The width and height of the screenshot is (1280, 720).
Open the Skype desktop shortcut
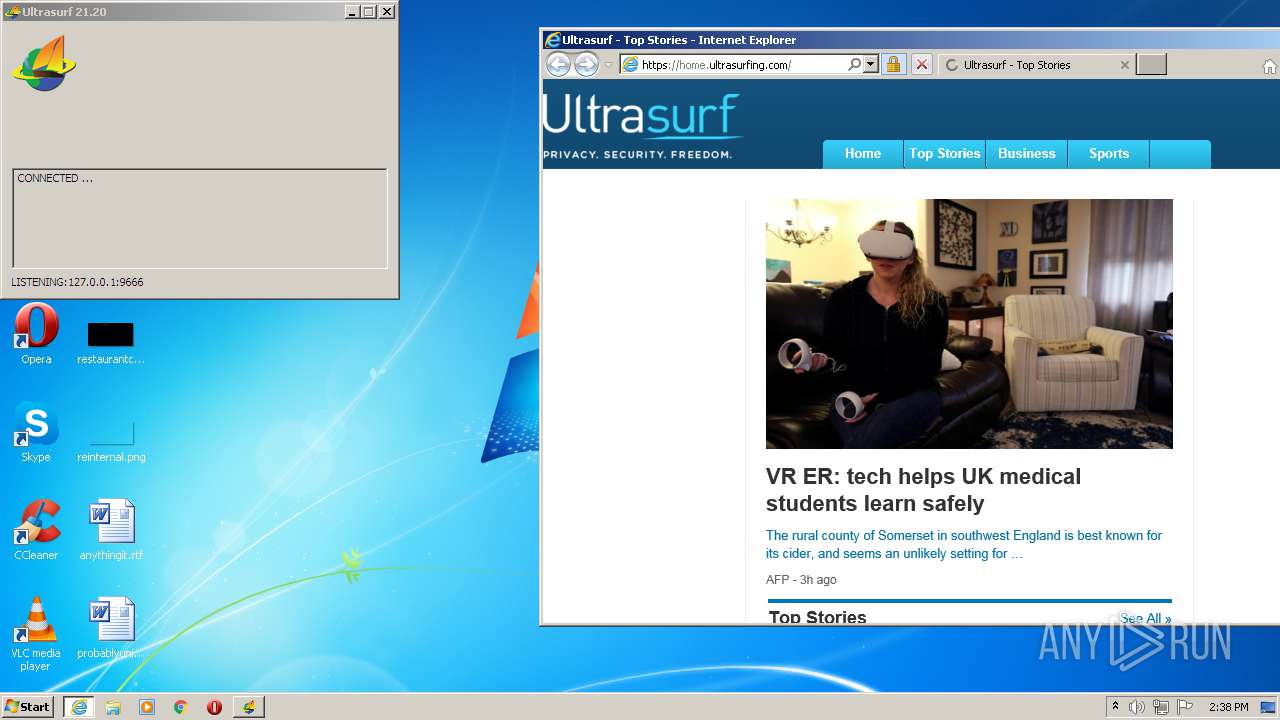(x=36, y=432)
